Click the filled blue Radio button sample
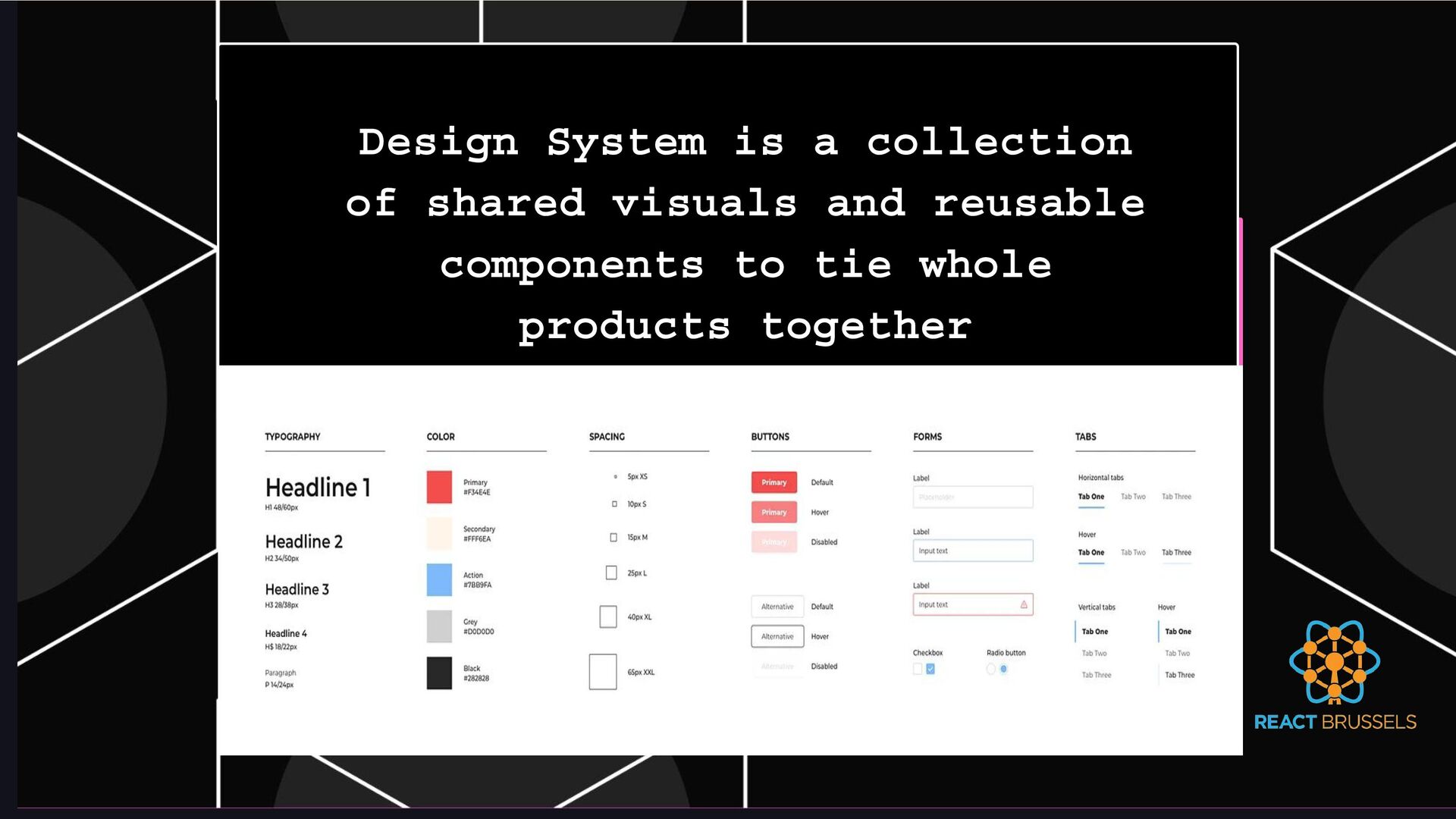The width and height of the screenshot is (1456, 819). 1003,669
